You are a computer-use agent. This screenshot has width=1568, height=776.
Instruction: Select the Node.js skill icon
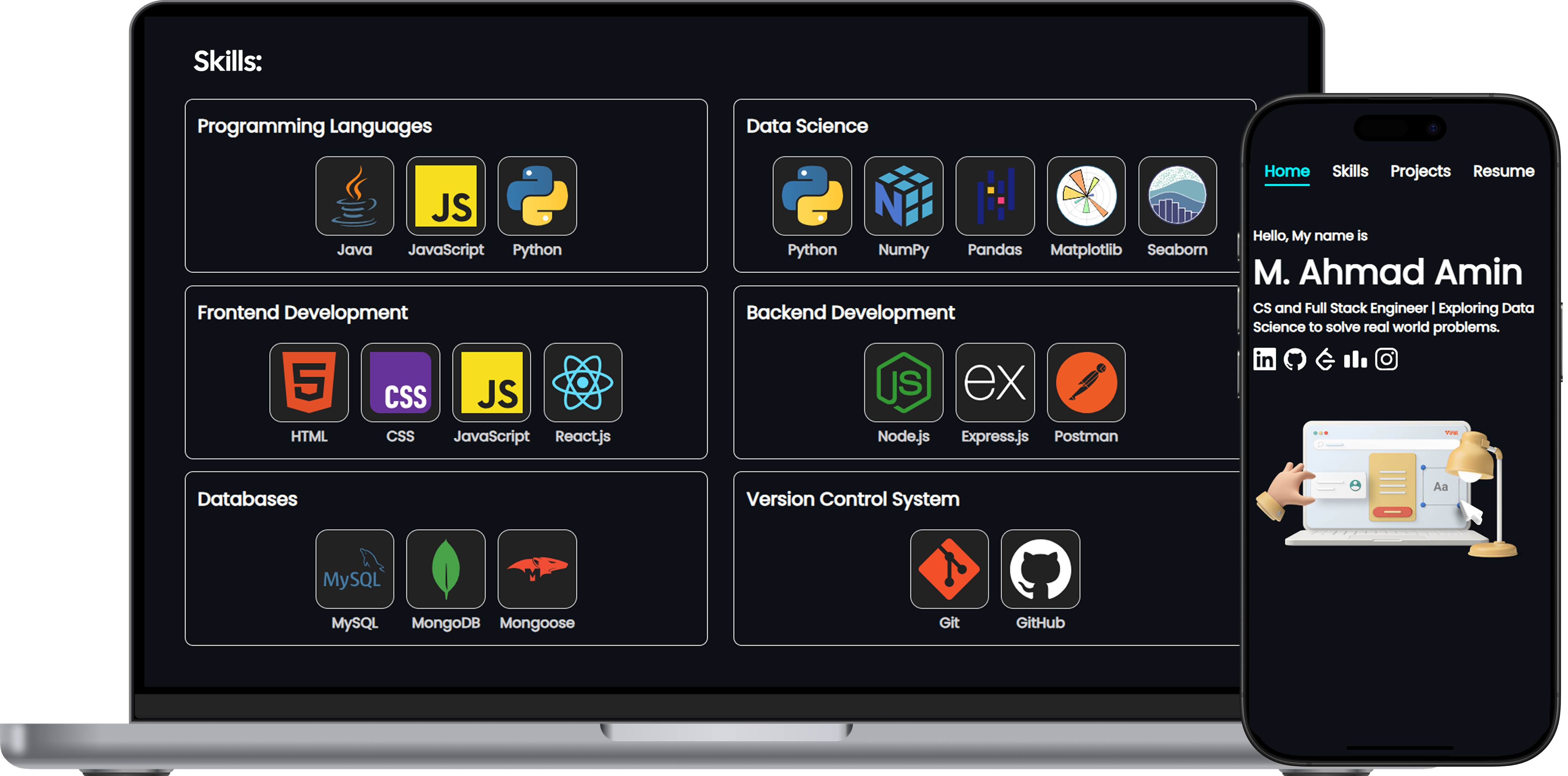904,382
